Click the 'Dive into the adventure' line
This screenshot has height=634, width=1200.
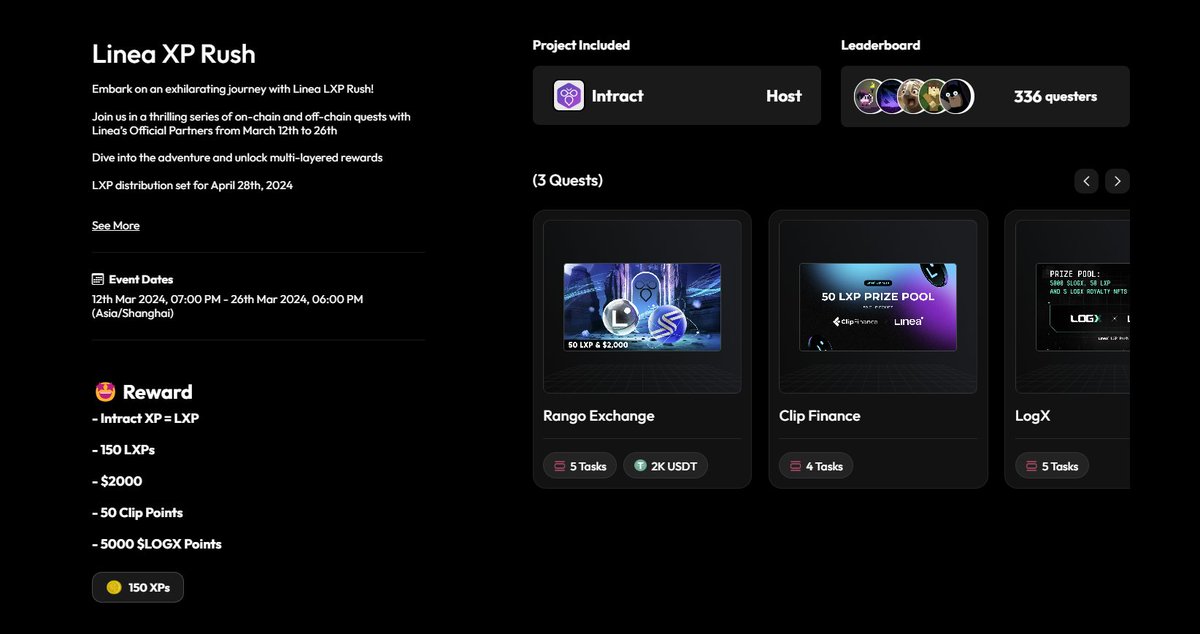(237, 158)
